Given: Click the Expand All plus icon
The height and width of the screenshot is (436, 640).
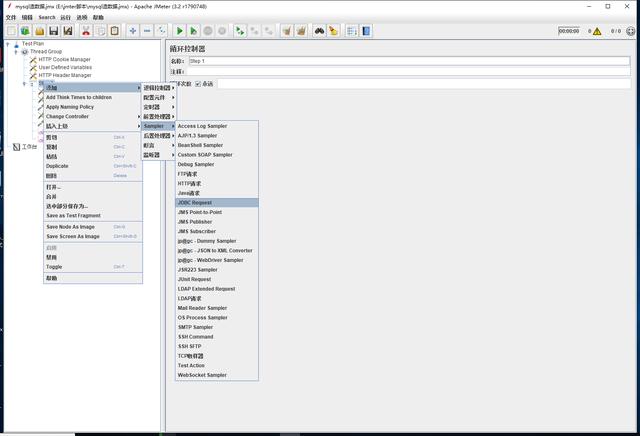Looking at the screenshot, I should (132, 31).
